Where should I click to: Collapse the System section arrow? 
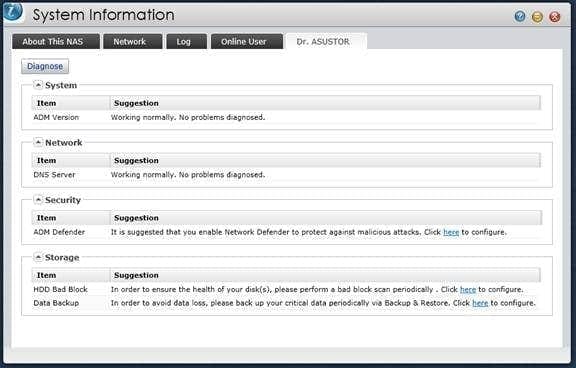coord(38,85)
